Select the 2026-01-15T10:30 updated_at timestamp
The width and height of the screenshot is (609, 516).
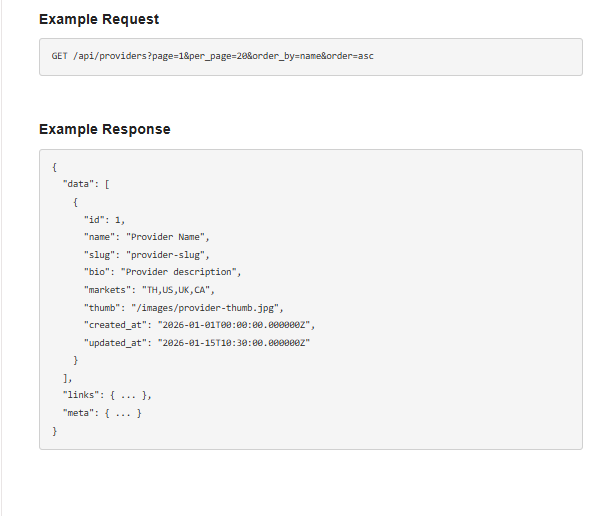(233, 342)
